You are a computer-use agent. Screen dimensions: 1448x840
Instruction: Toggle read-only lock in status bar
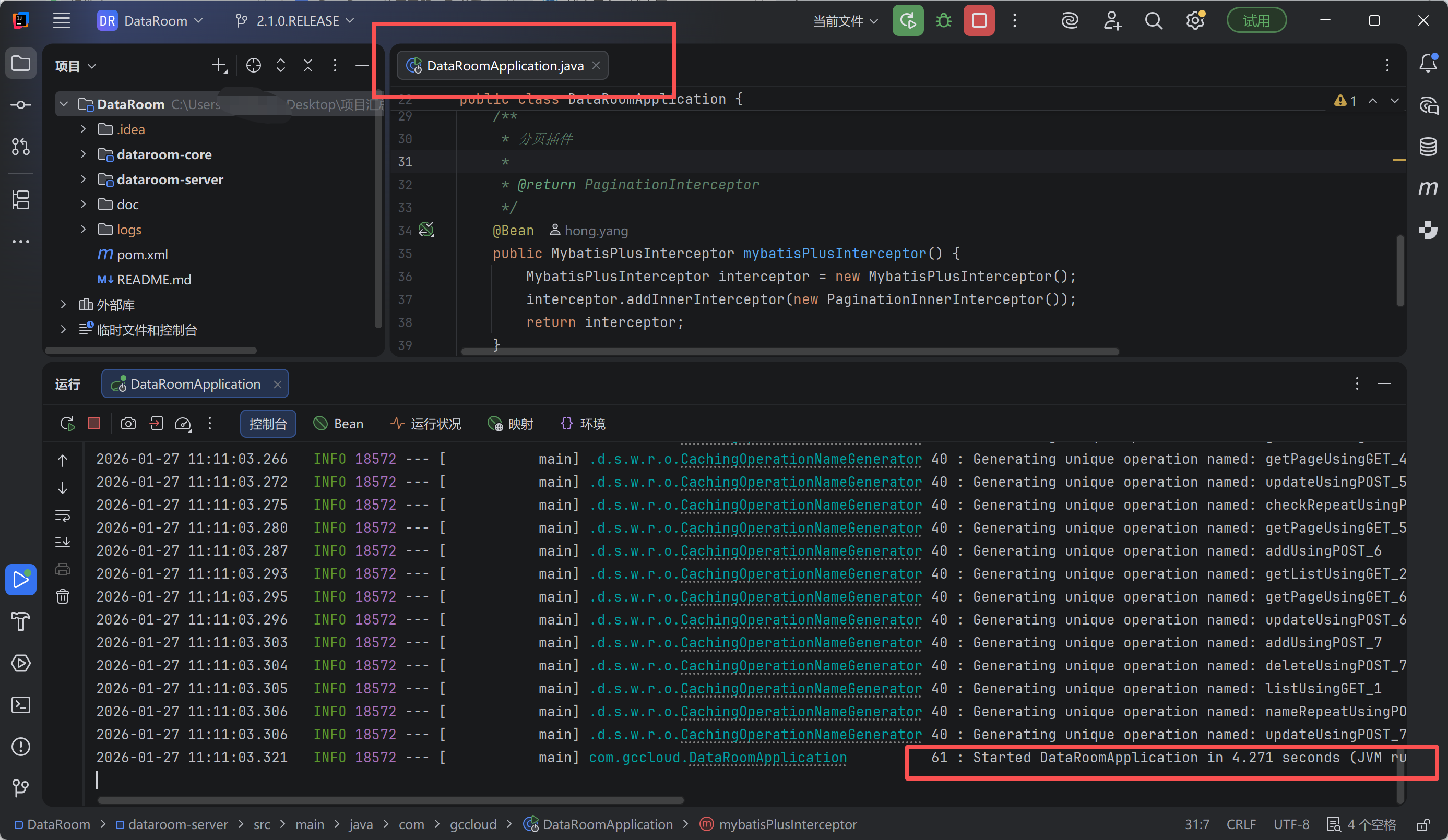[1423, 824]
